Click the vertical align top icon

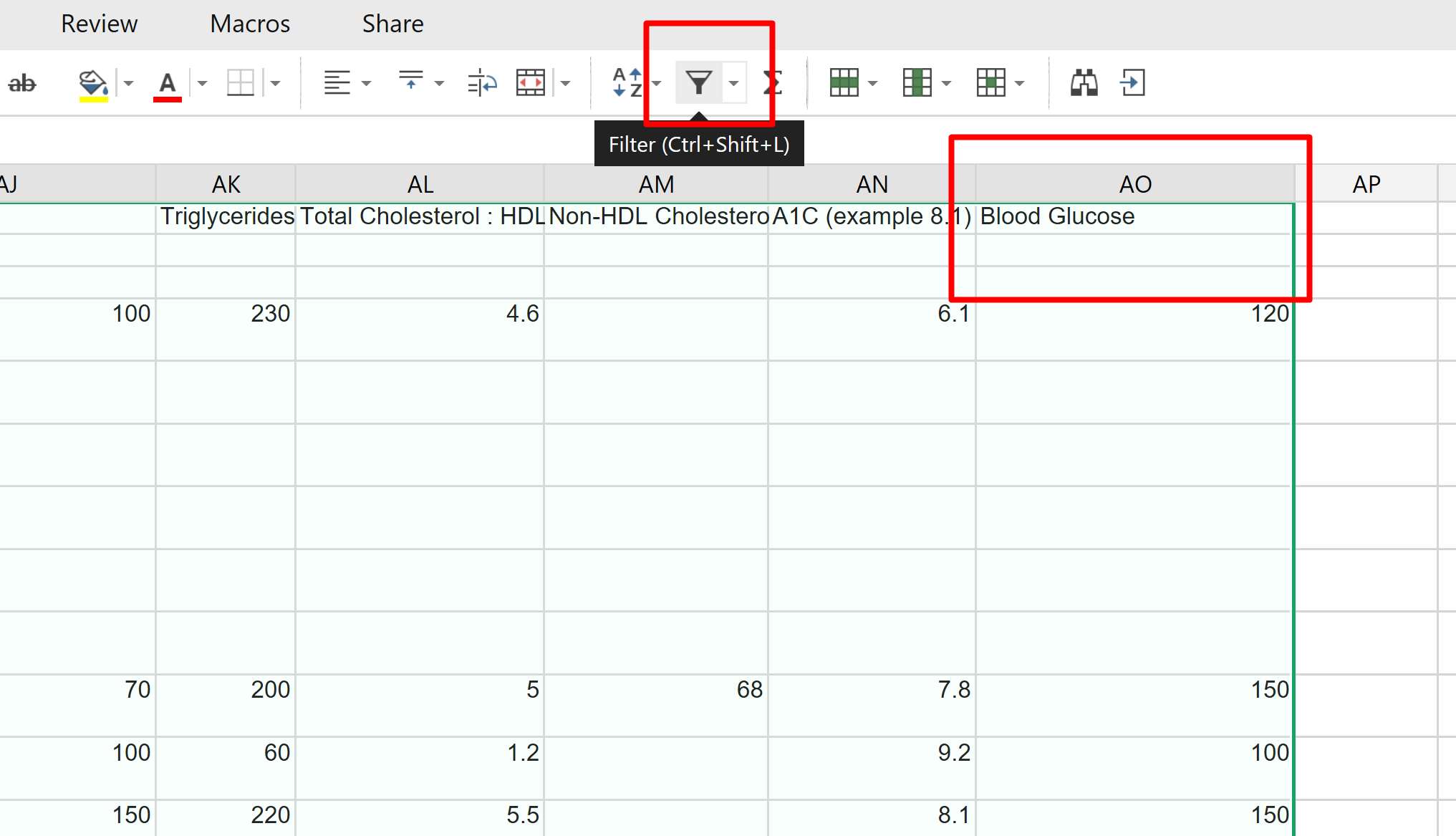click(410, 82)
